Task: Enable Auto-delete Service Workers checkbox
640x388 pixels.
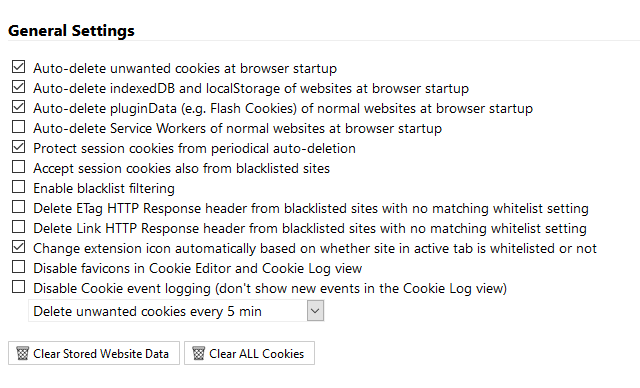Action: (18, 126)
